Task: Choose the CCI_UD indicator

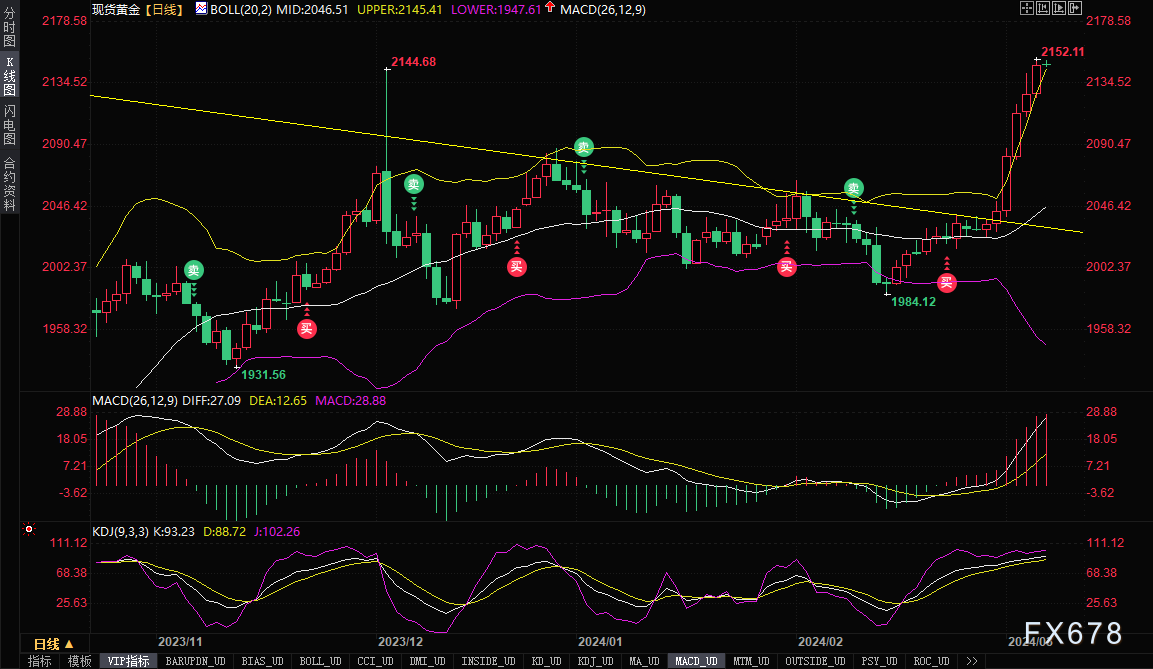Action: tap(375, 661)
